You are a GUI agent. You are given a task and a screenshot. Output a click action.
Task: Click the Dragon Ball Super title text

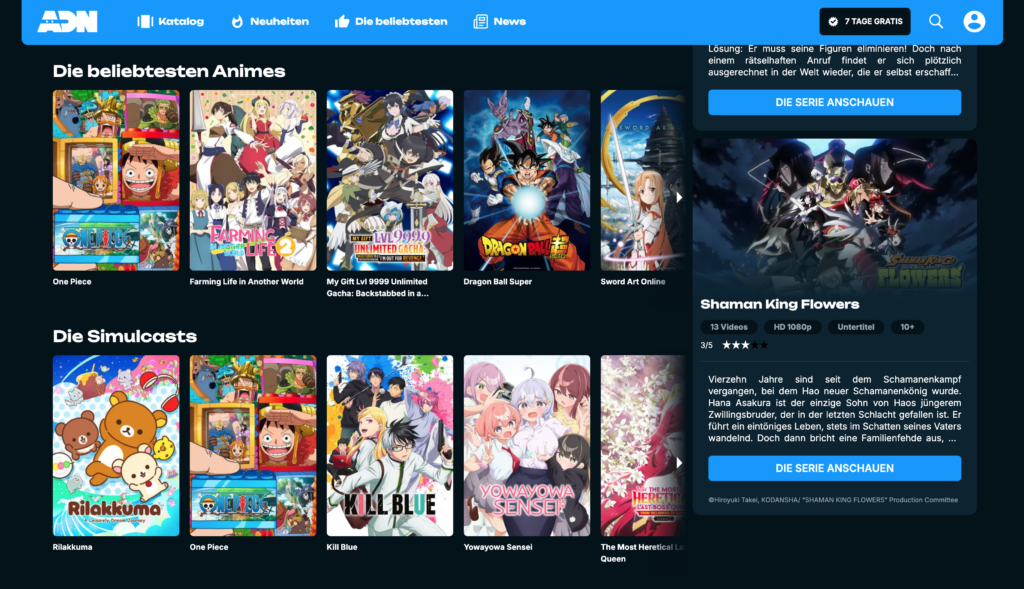click(x=498, y=282)
